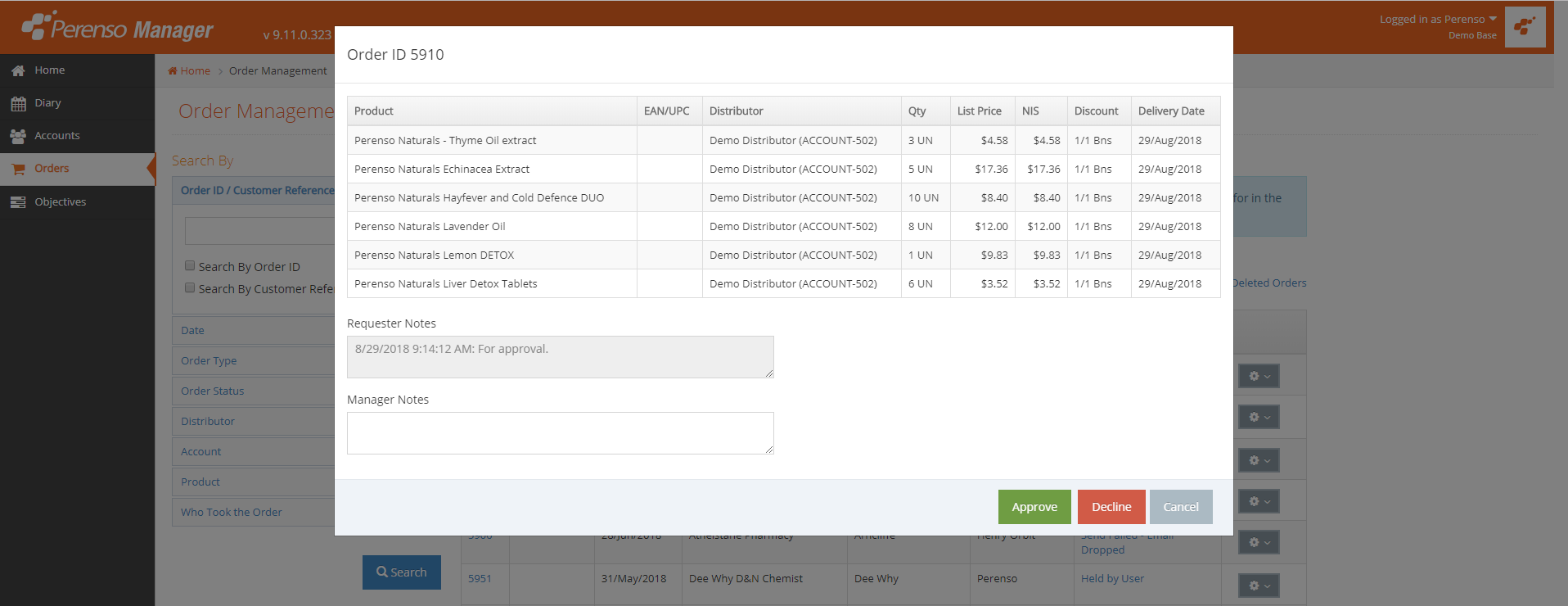This screenshot has width=1568, height=606.
Task: Expand the Order Status filter
Action: point(253,391)
